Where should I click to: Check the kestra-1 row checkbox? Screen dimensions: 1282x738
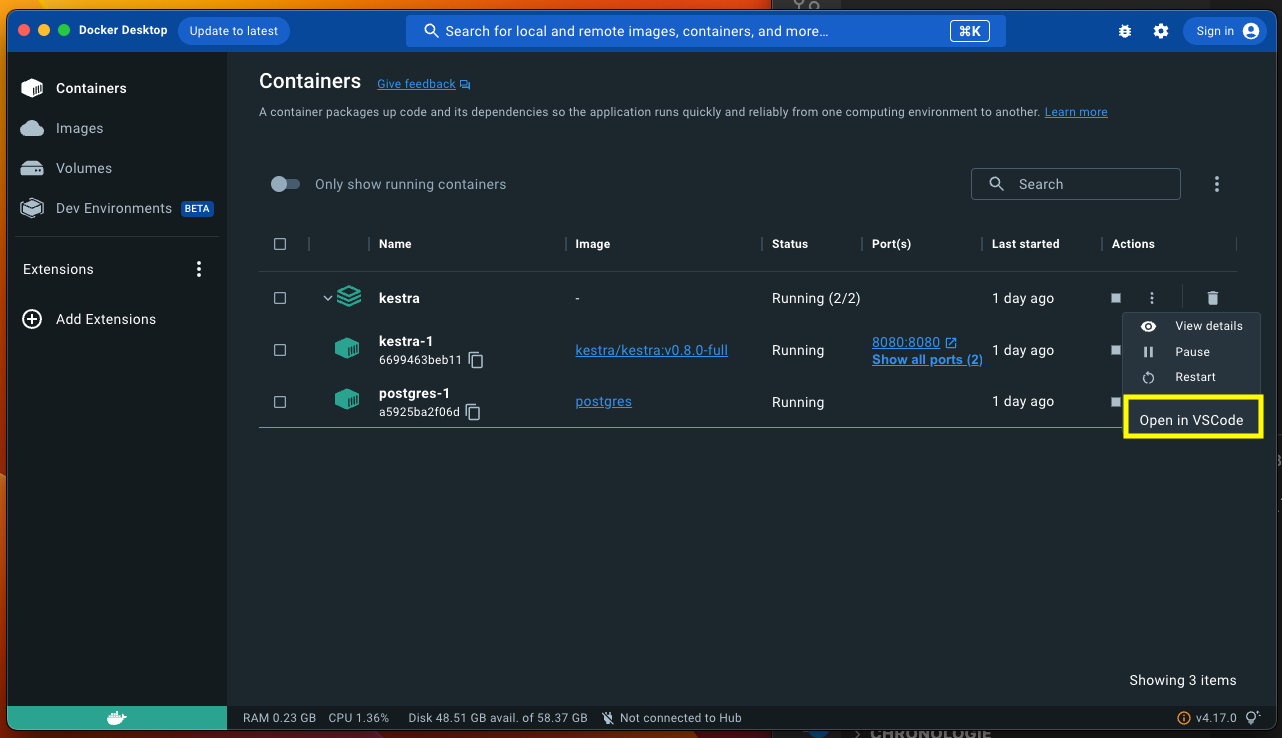click(280, 350)
